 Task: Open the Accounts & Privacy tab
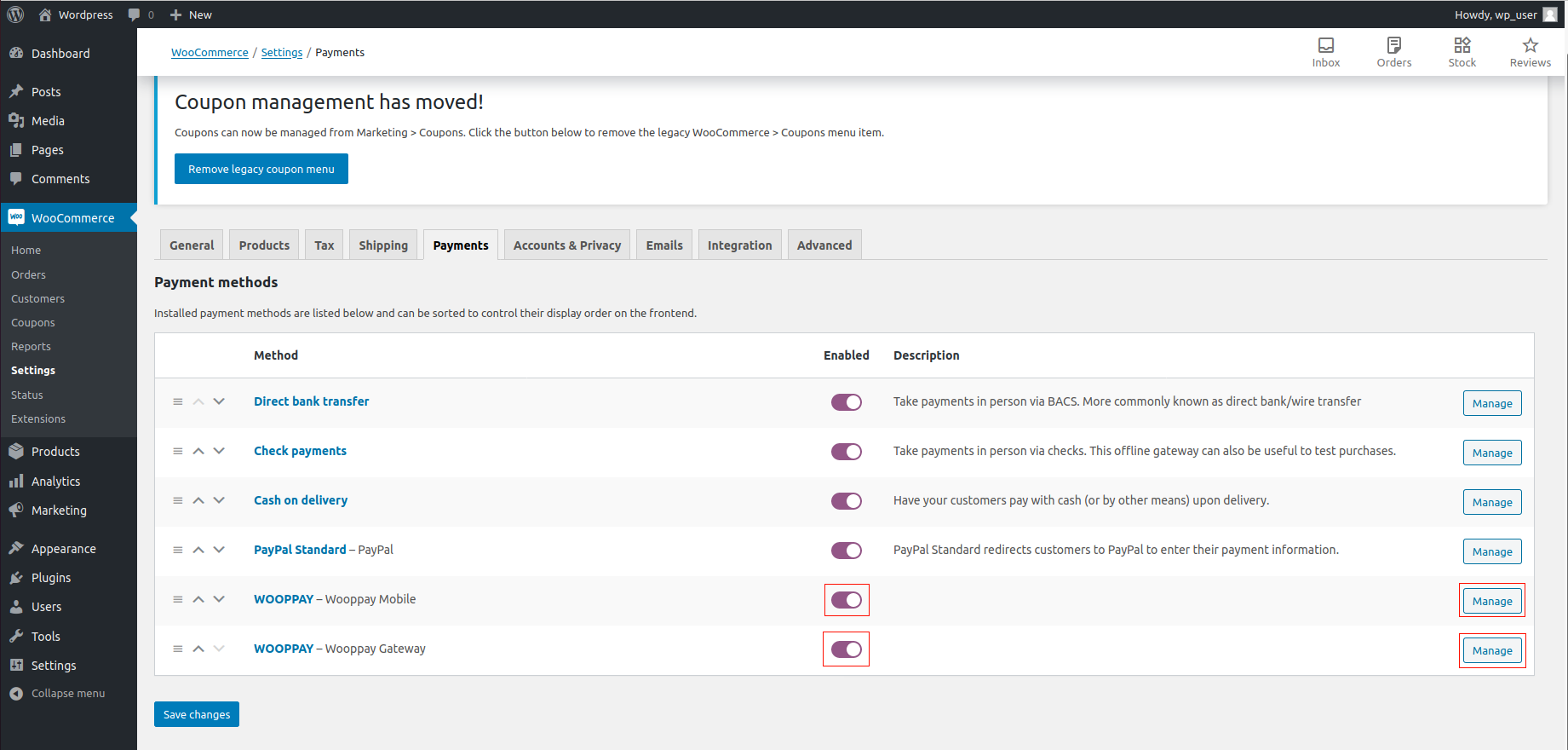click(567, 245)
